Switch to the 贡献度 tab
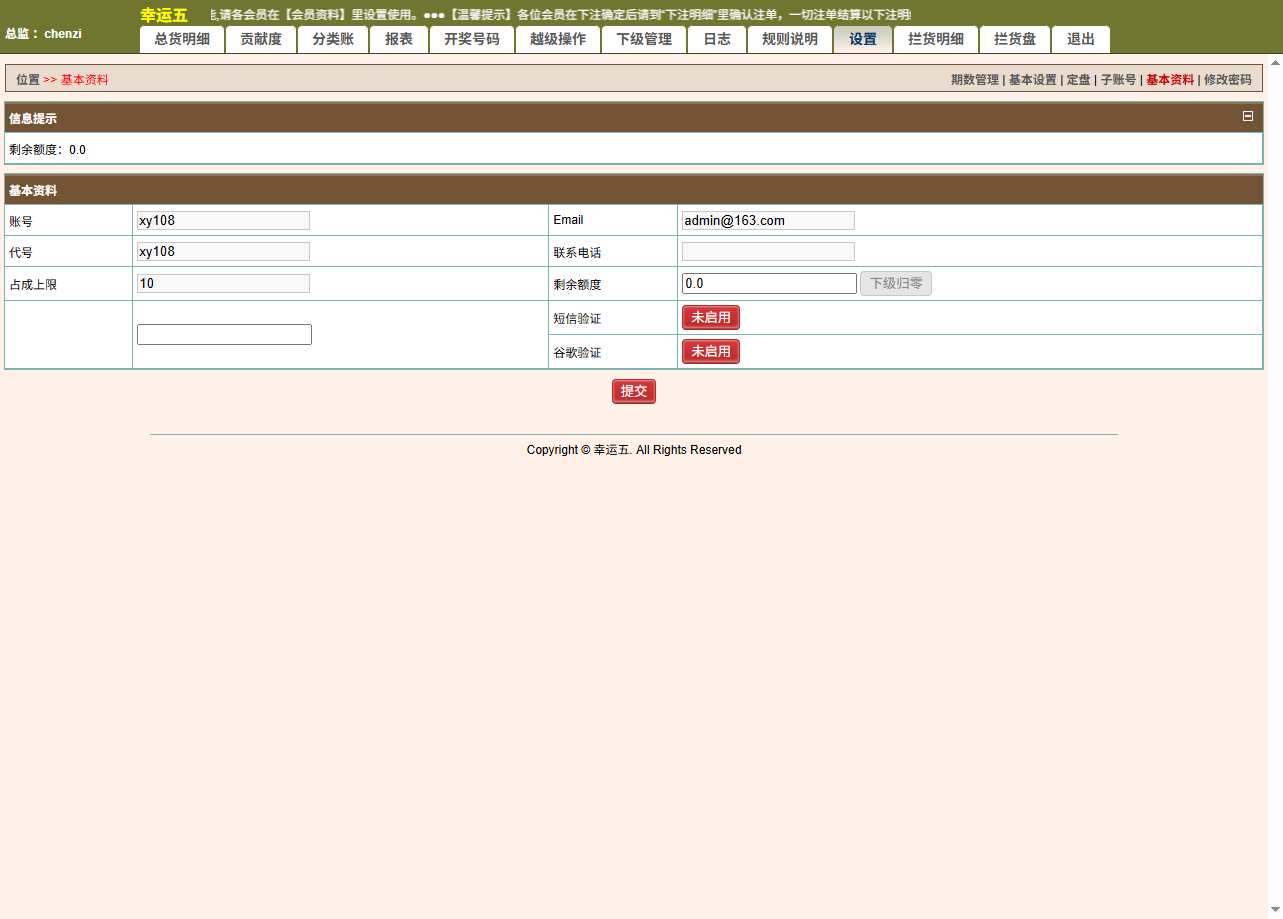Viewport: 1283px width, 919px height. [261, 40]
